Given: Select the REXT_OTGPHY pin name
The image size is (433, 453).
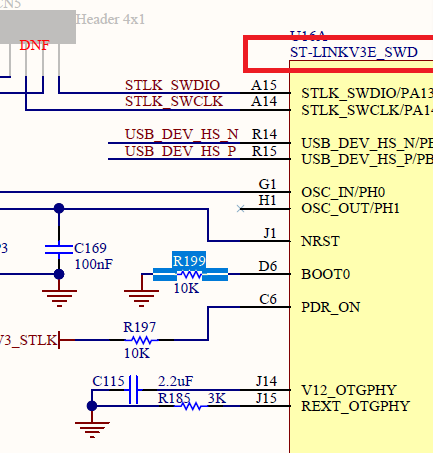Looking at the screenshot, I should 355,406.
